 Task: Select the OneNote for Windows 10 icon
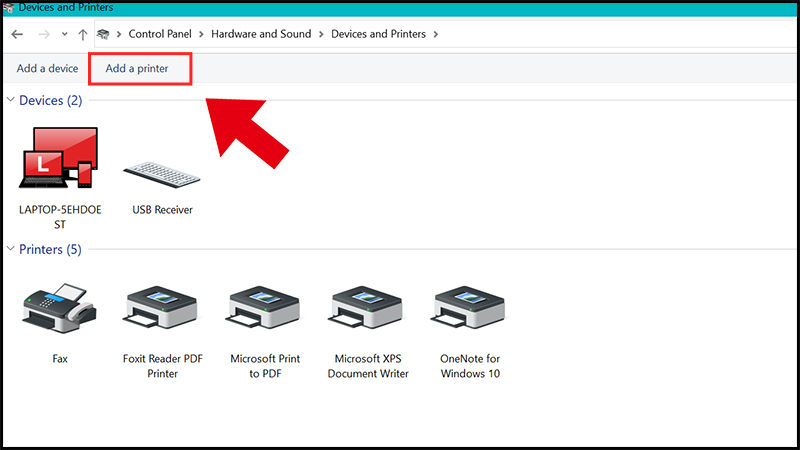point(469,308)
